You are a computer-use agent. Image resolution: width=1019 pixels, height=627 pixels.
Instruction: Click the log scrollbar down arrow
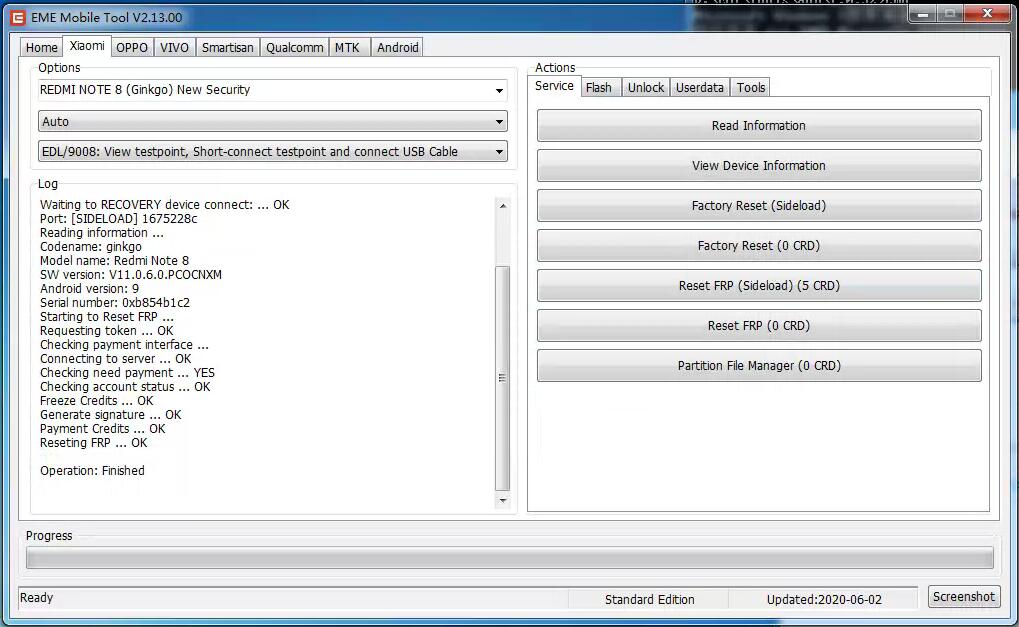pos(502,500)
